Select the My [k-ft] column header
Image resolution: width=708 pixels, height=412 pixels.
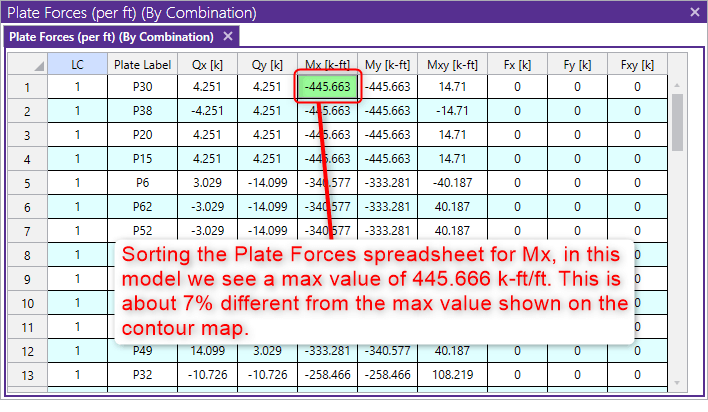tap(387, 64)
